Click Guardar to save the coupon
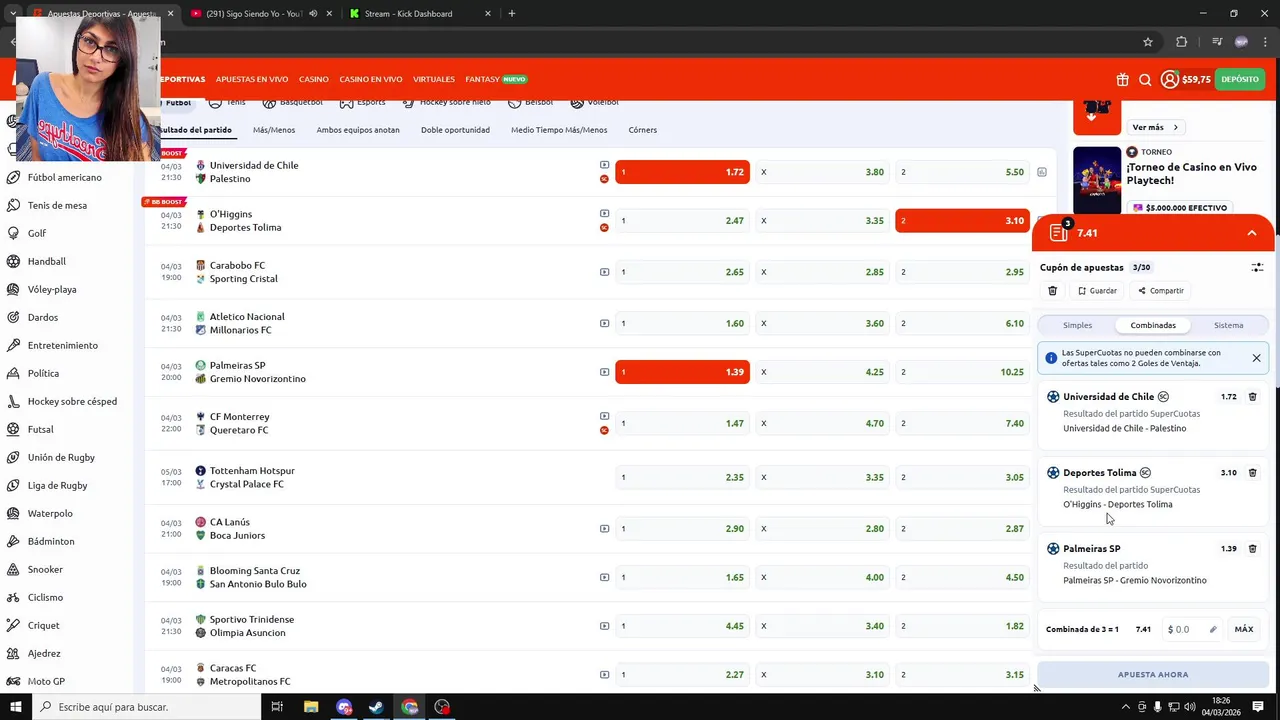This screenshot has width=1280, height=720. (1097, 291)
